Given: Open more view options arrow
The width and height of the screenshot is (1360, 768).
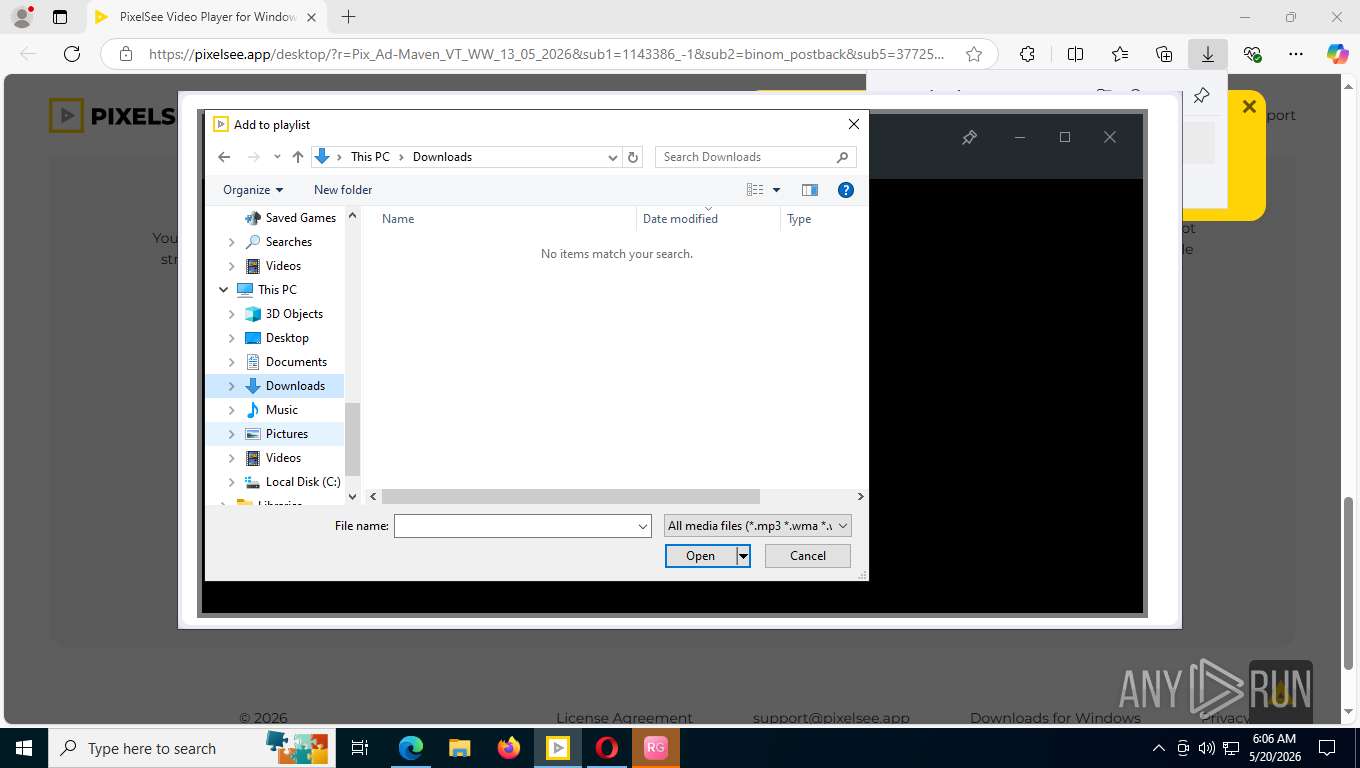Looking at the screenshot, I should click(x=776, y=190).
